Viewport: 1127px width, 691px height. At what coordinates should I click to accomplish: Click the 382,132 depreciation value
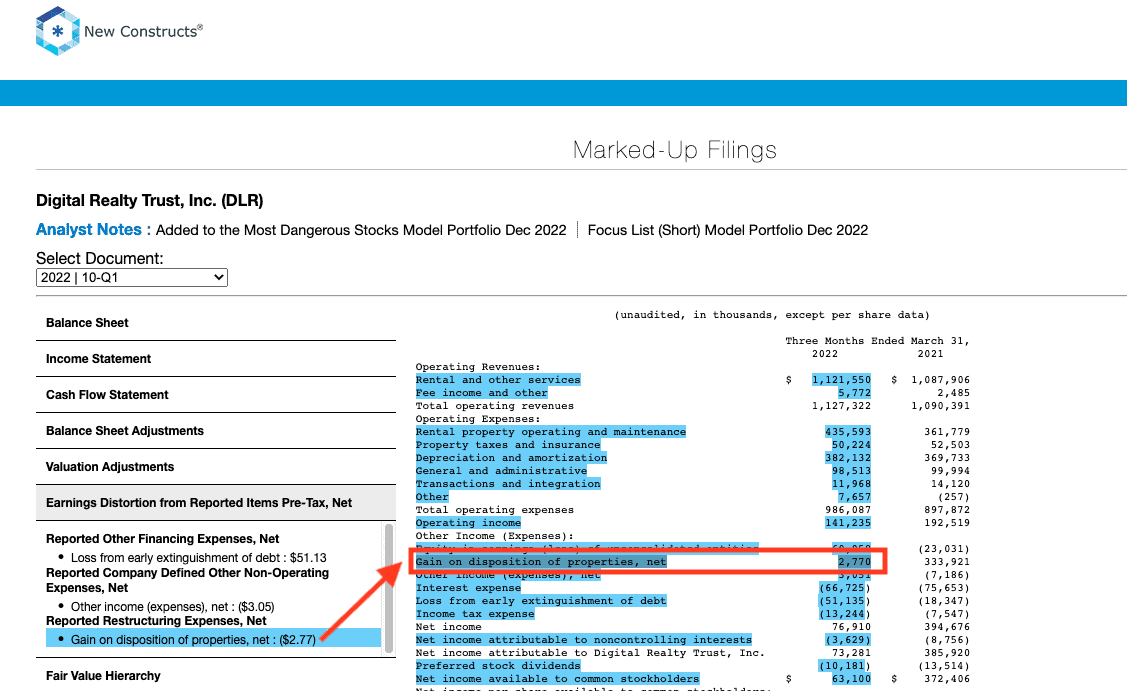tap(847, 457)
